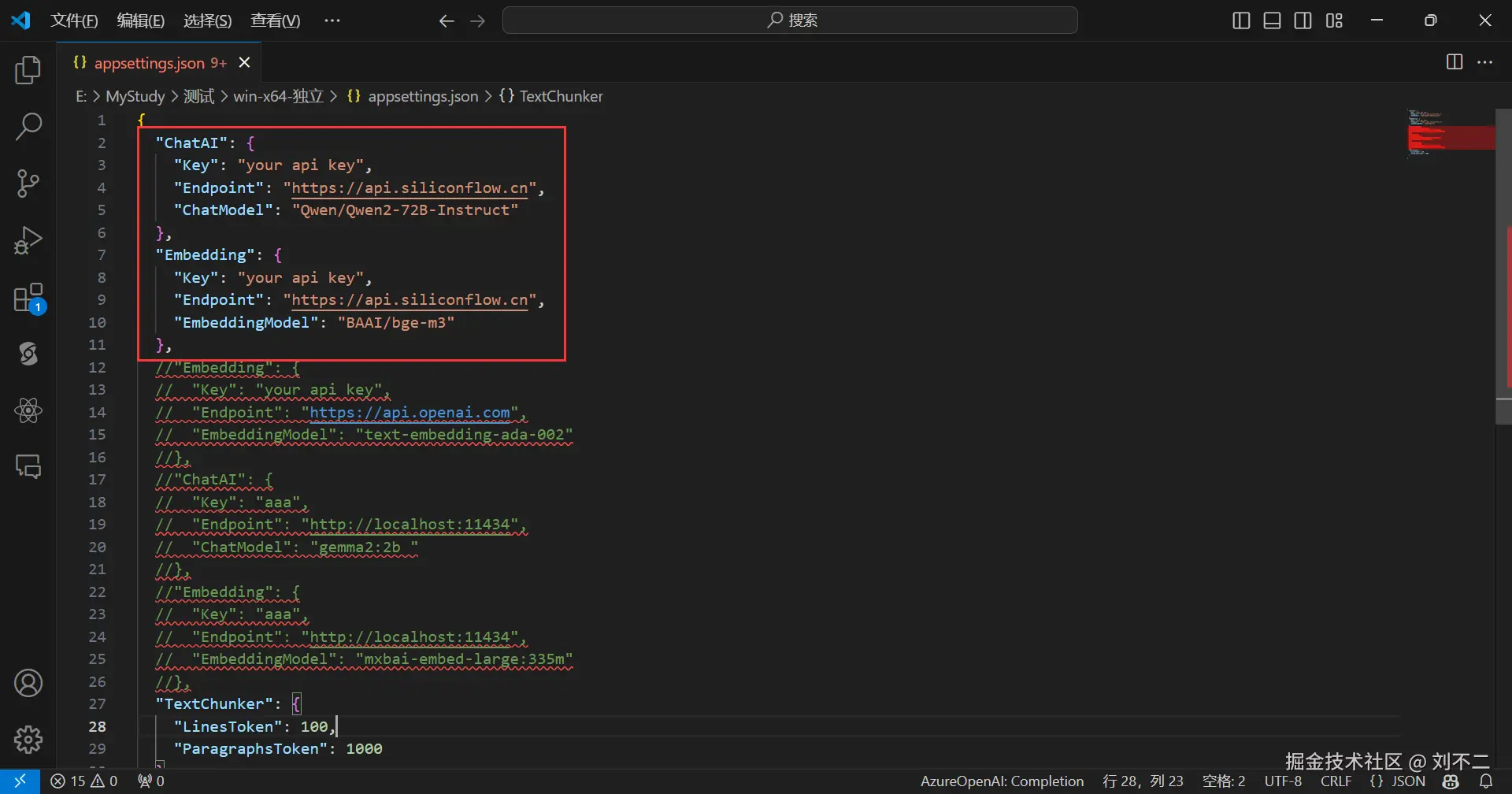
Task: Change indentation via 空格: 2
Action: 1225,781
